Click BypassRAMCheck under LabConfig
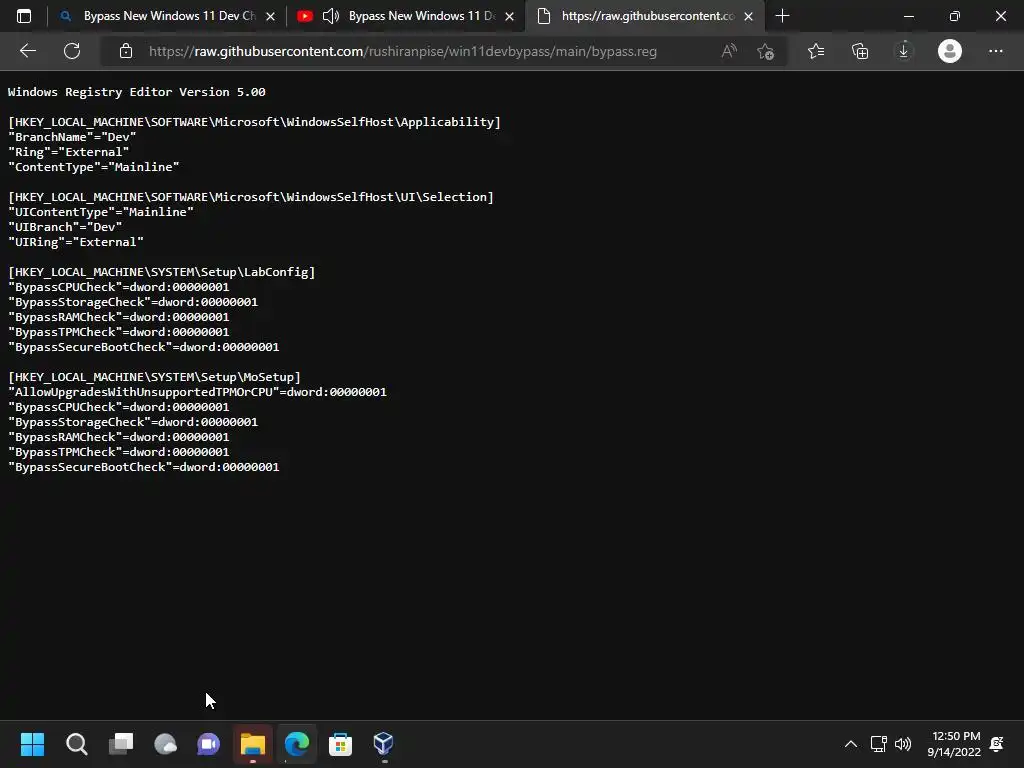1024x768 pixels. (118, 317)
